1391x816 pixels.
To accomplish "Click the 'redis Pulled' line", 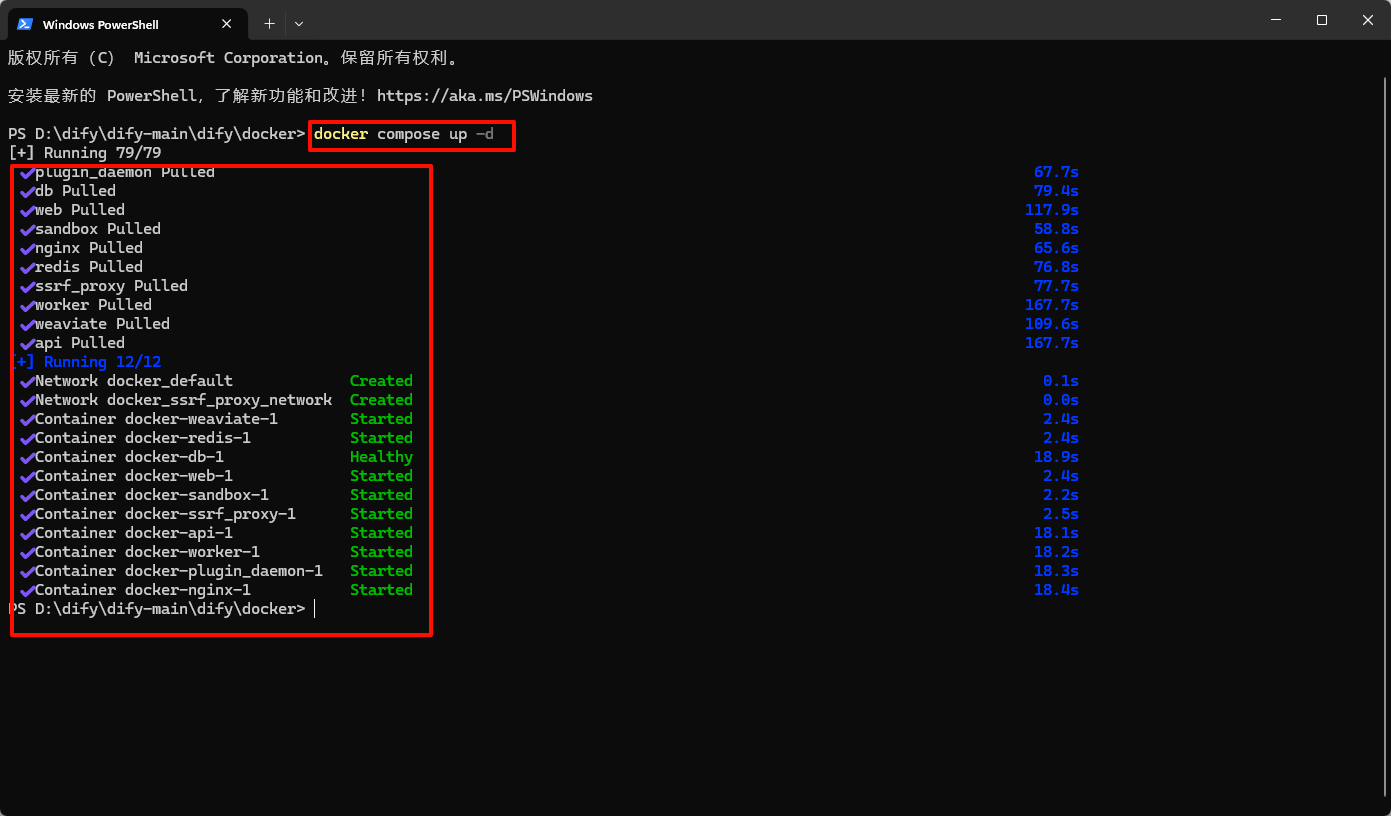I will click(x=89, y=267).
